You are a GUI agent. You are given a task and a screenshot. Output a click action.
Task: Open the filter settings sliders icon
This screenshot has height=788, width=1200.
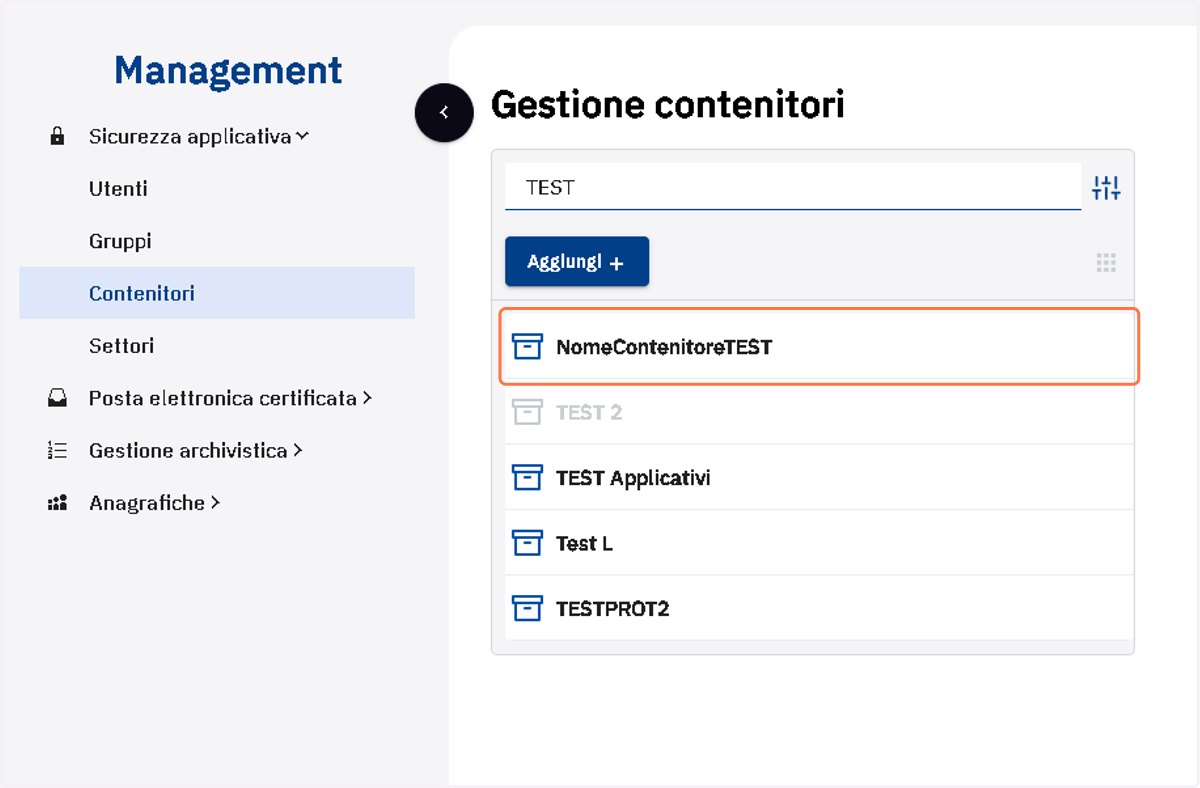(x=1106, y=187)
